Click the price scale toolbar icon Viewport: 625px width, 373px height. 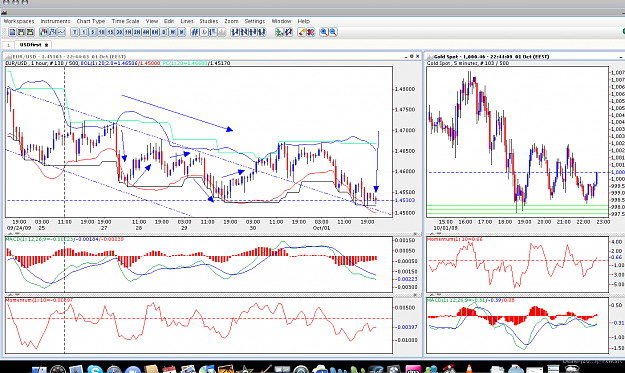pos(212,32)
